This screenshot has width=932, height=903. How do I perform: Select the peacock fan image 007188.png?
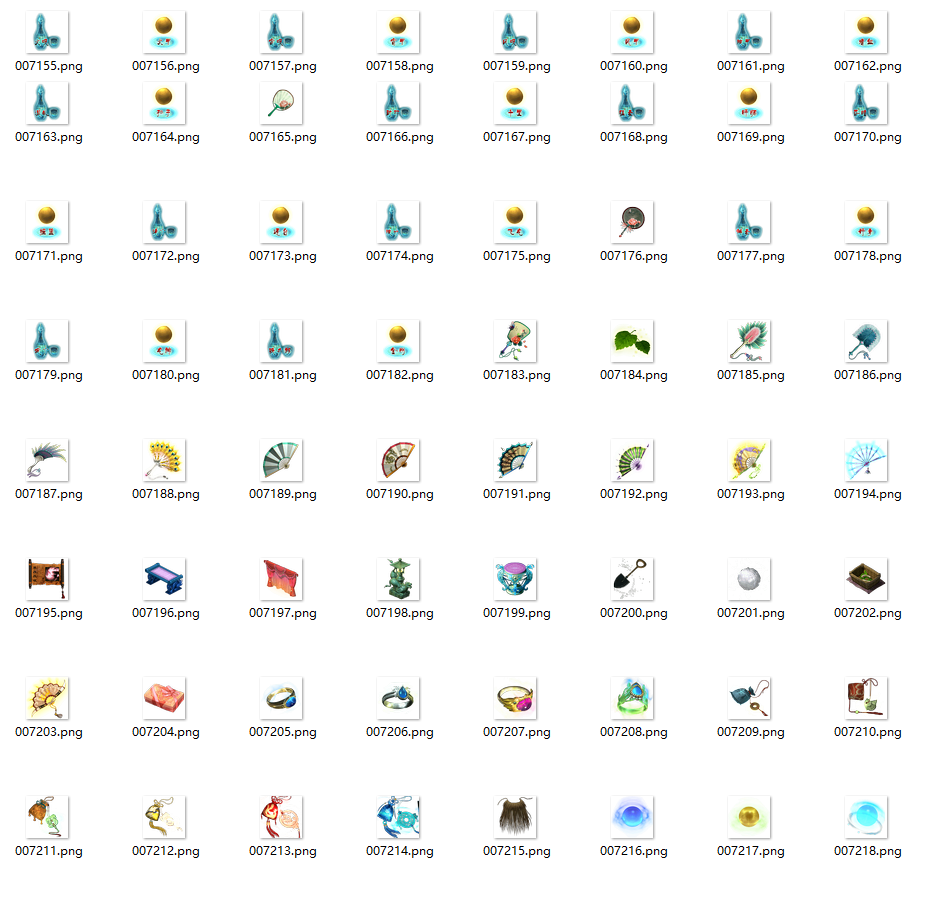tap(165, 459)
